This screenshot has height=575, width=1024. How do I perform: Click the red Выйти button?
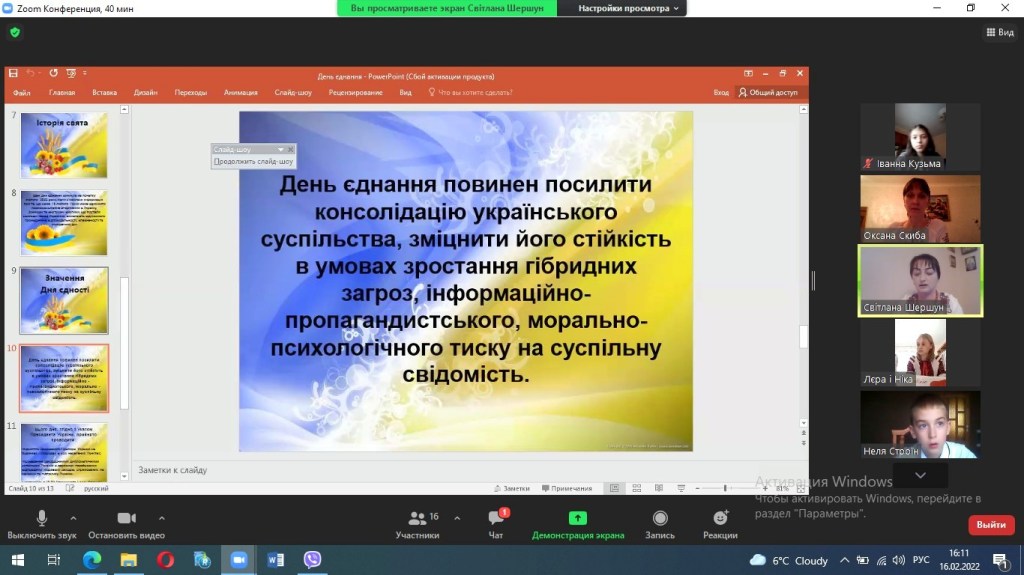pyautogui.click(x=991, y=525)
